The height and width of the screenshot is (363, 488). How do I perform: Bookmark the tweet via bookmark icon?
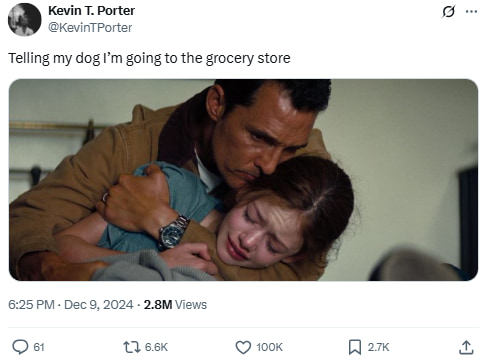coord(355,347)
